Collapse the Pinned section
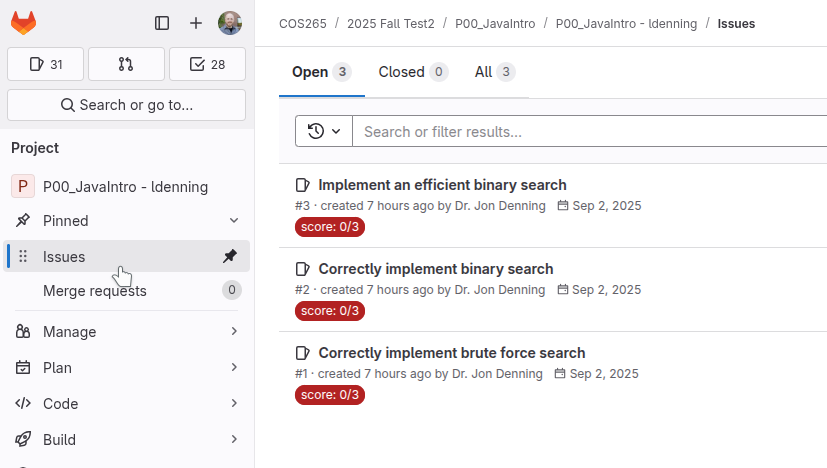 (234, 221)
